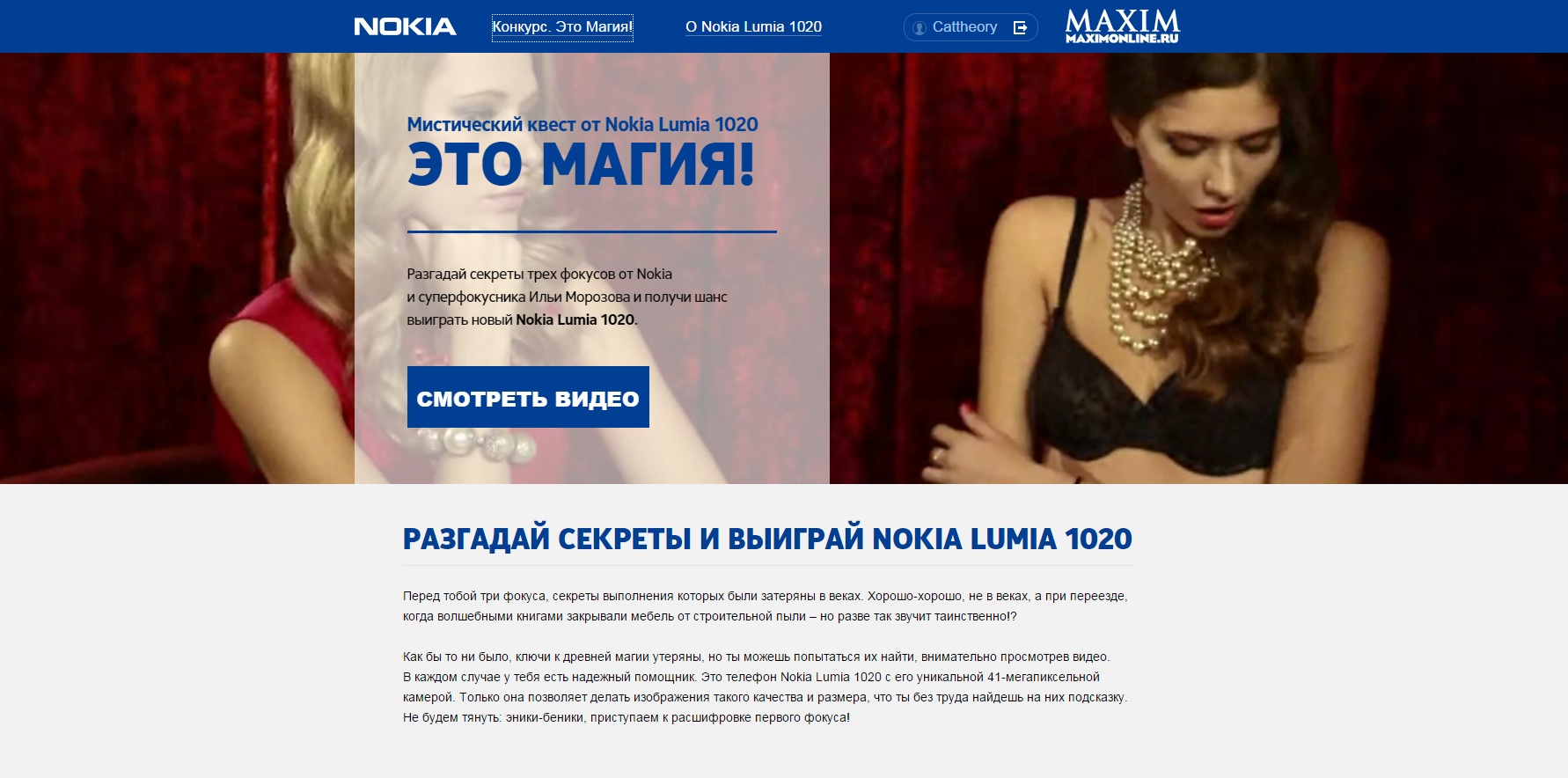The width and height of the screenshot is (1568, 778).
Task: Click the РАЗГАДАЙ СЕКРЕТЫ И ВЫИГРАЙ heading
Action: (x=767, y=539)
